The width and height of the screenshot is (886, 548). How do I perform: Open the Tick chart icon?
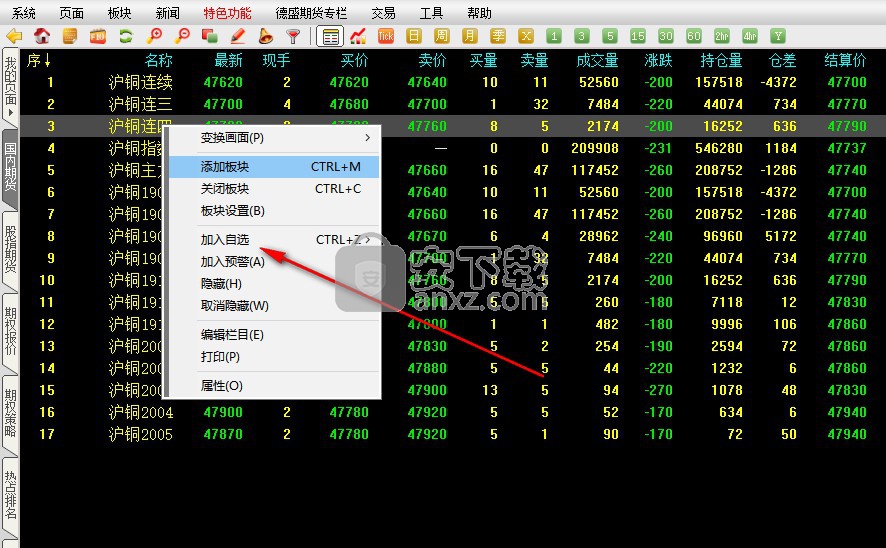coord(386,36)
